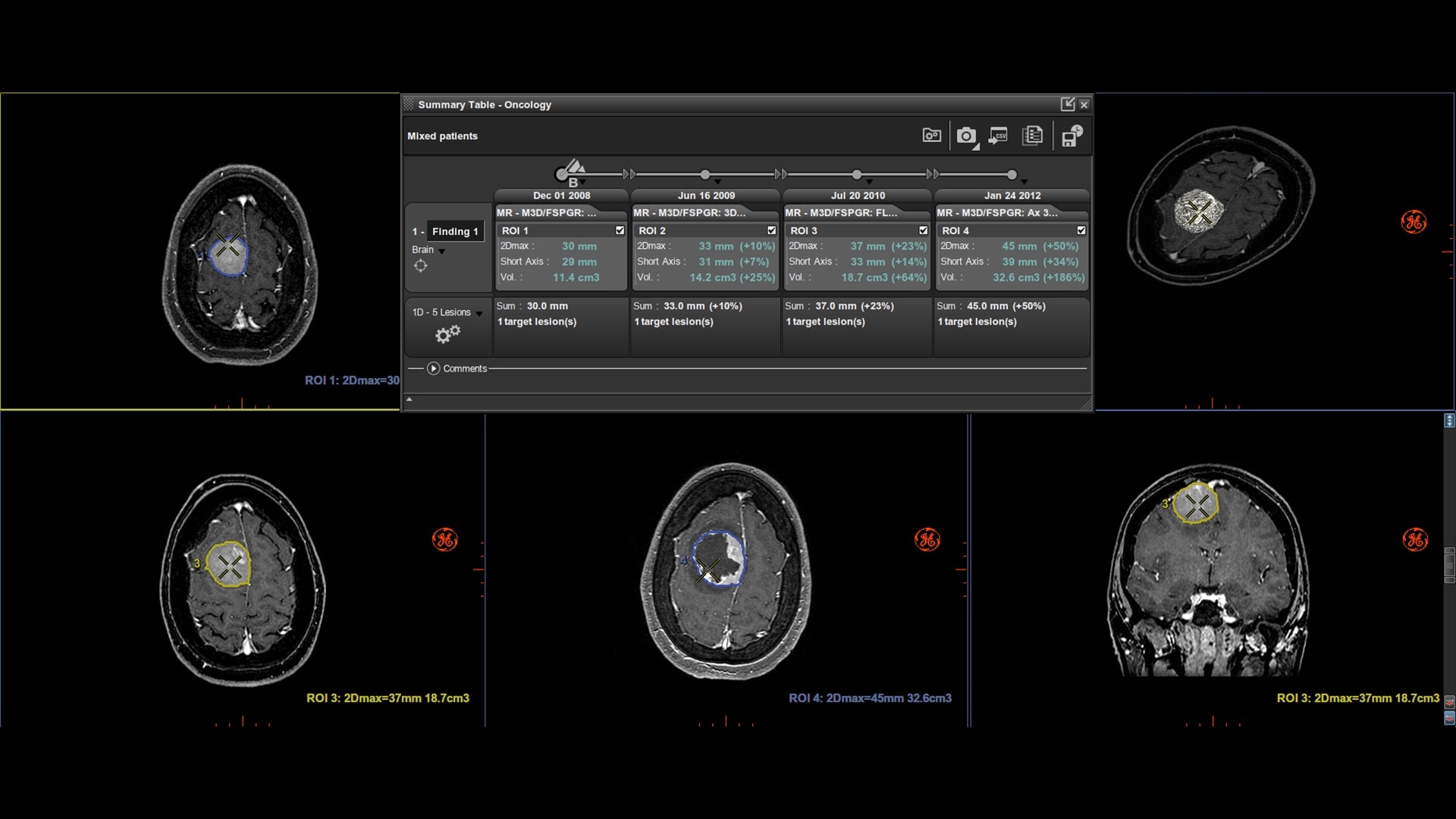
Task: Copy results to report with clipboard icon
Action: [x=1033, y=136]
